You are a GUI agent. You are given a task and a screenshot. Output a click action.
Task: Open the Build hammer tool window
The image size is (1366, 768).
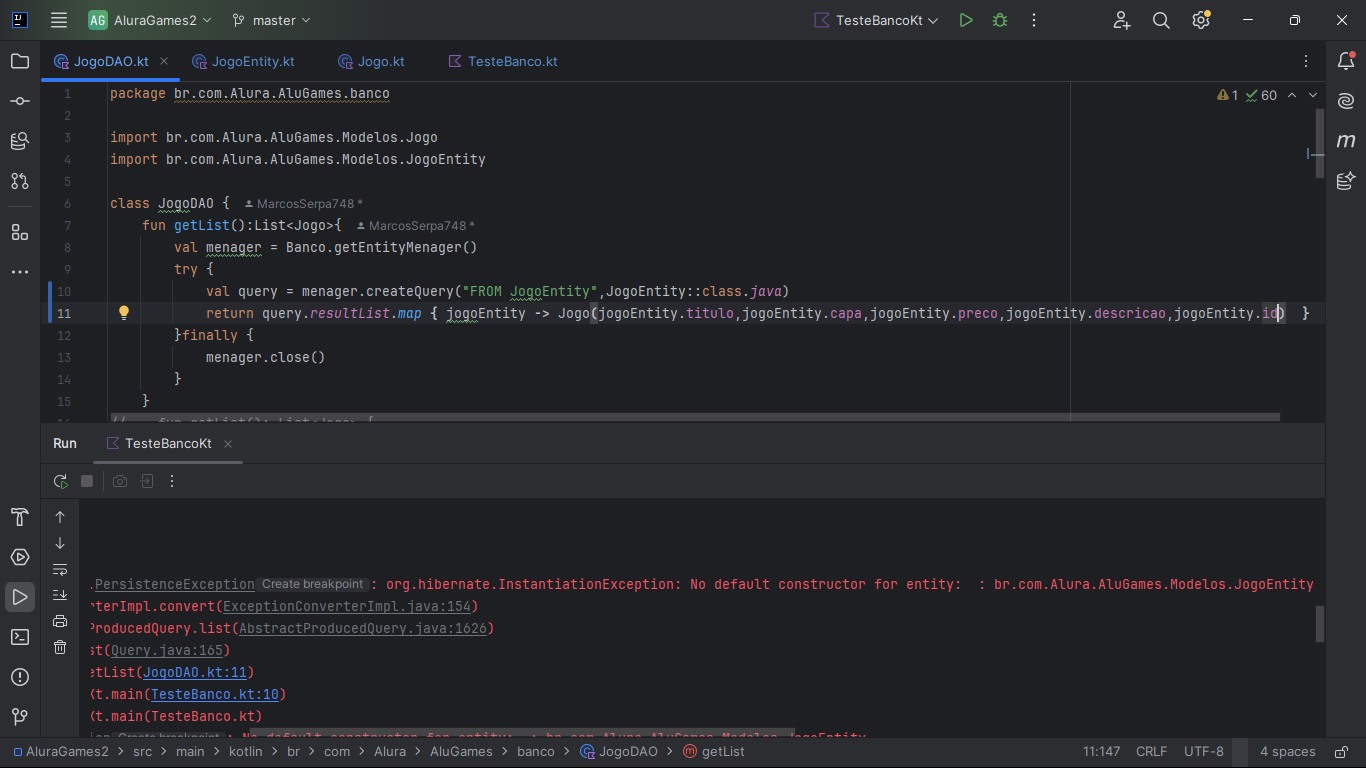click(20, 517)
